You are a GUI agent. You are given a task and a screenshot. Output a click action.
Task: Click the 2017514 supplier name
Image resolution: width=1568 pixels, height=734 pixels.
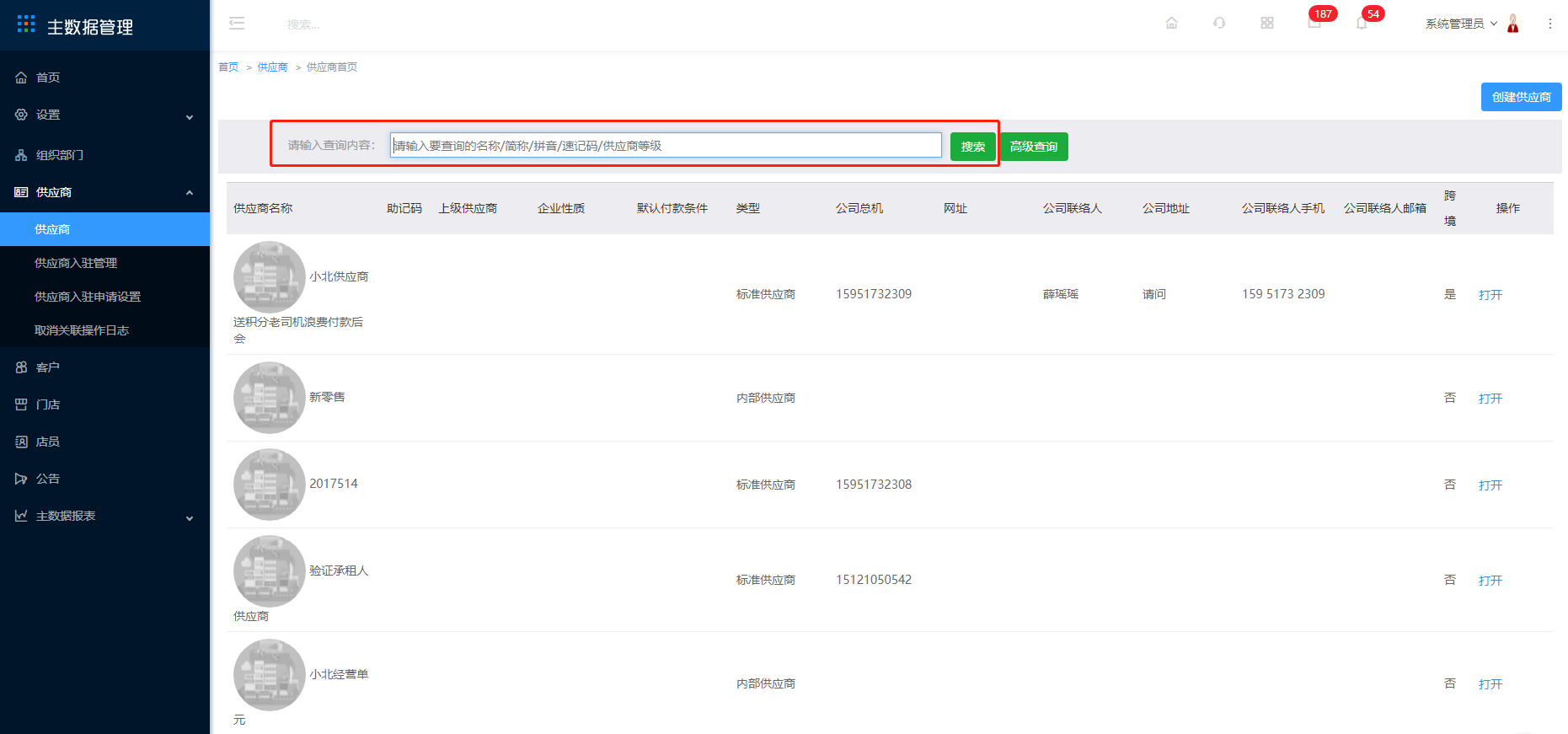pos(334,484)
